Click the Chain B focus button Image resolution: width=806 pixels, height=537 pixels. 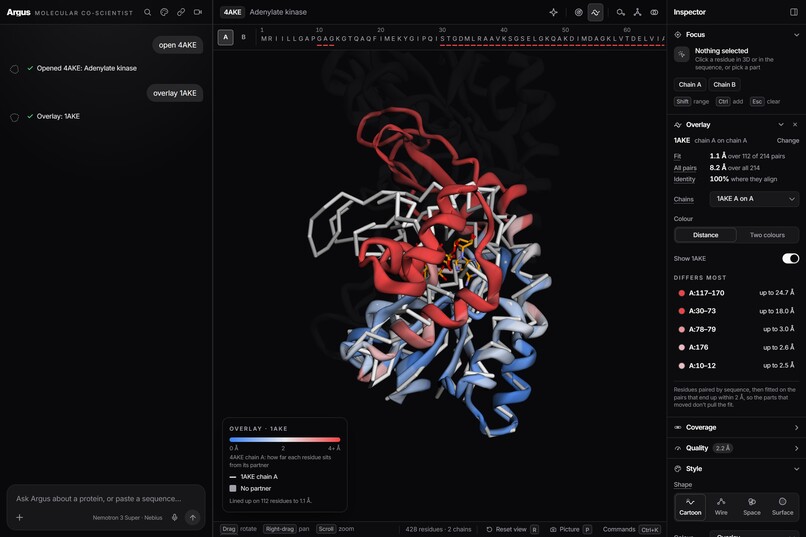724,85
